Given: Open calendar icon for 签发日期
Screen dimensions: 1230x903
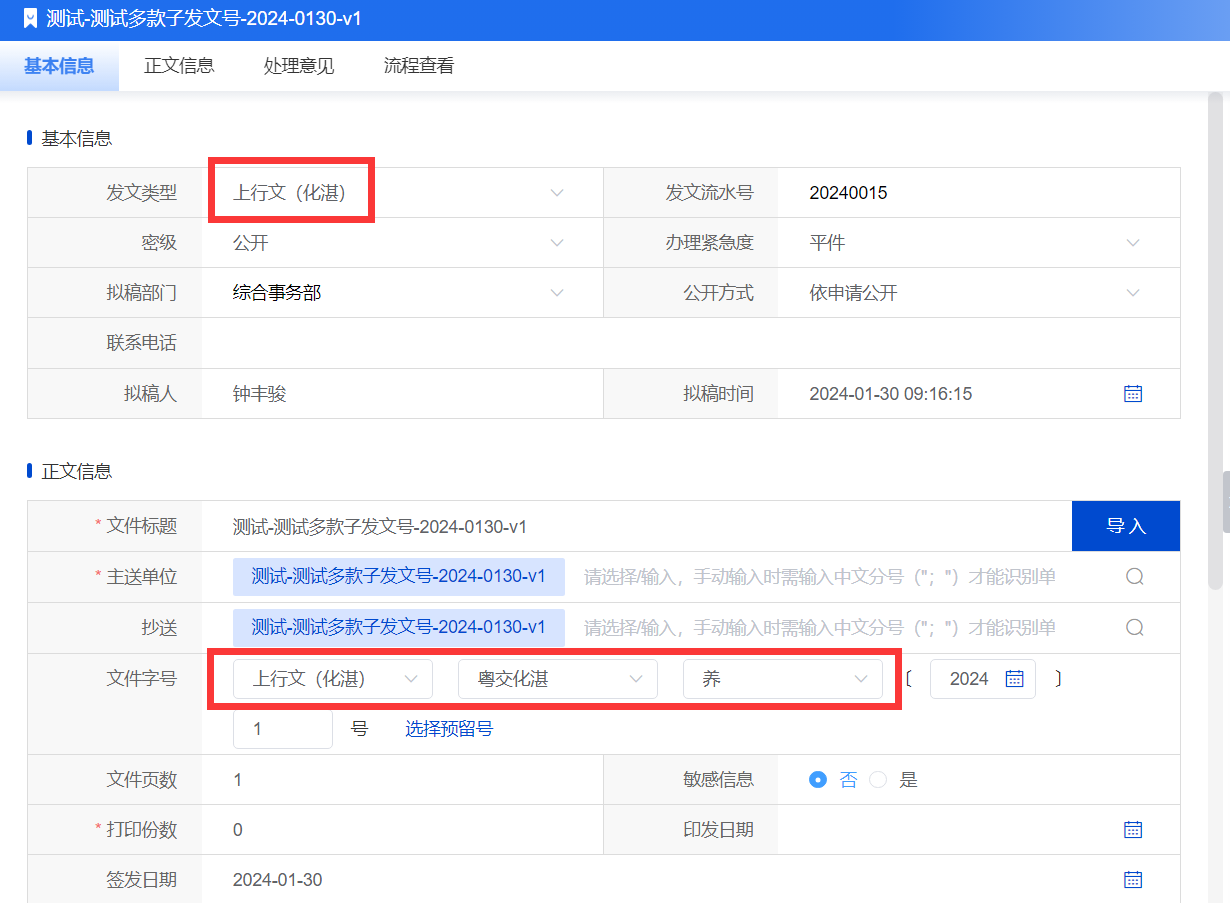Looking at the screenshot, I should (1132, 880).
